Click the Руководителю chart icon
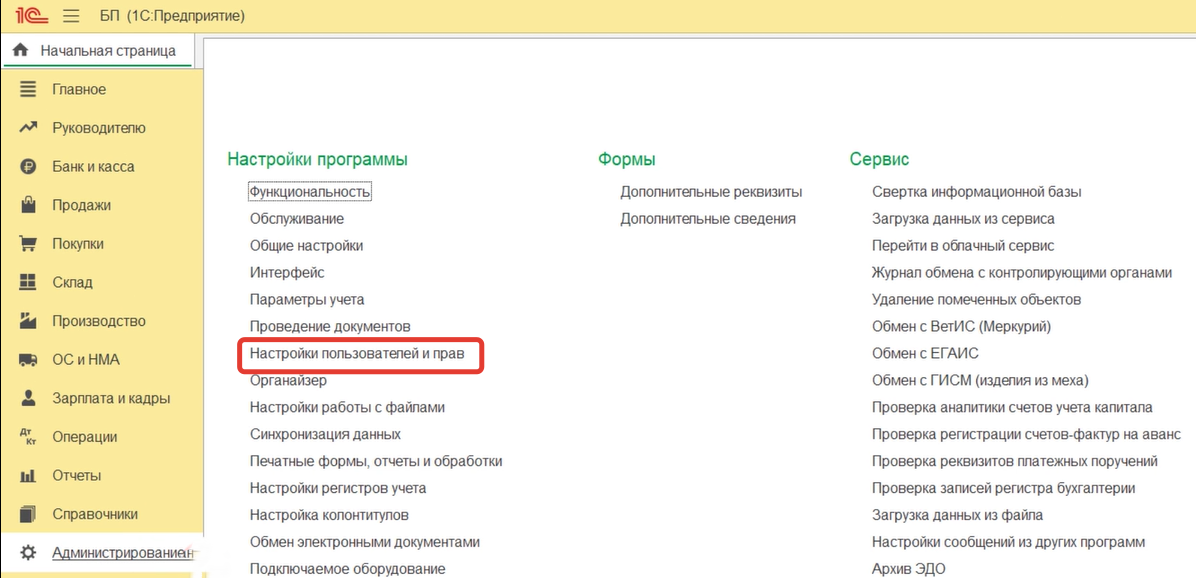The image size is (1196, 578). (29, 128)
